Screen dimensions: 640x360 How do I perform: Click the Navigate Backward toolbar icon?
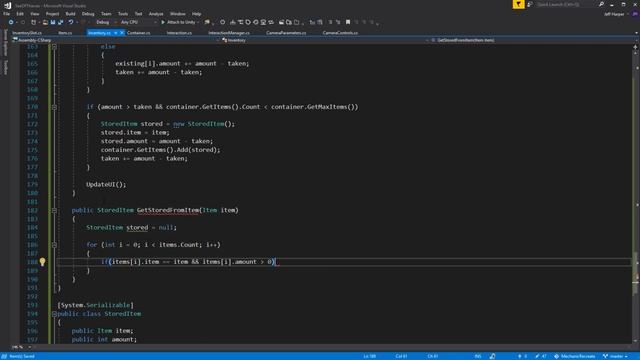11,22
